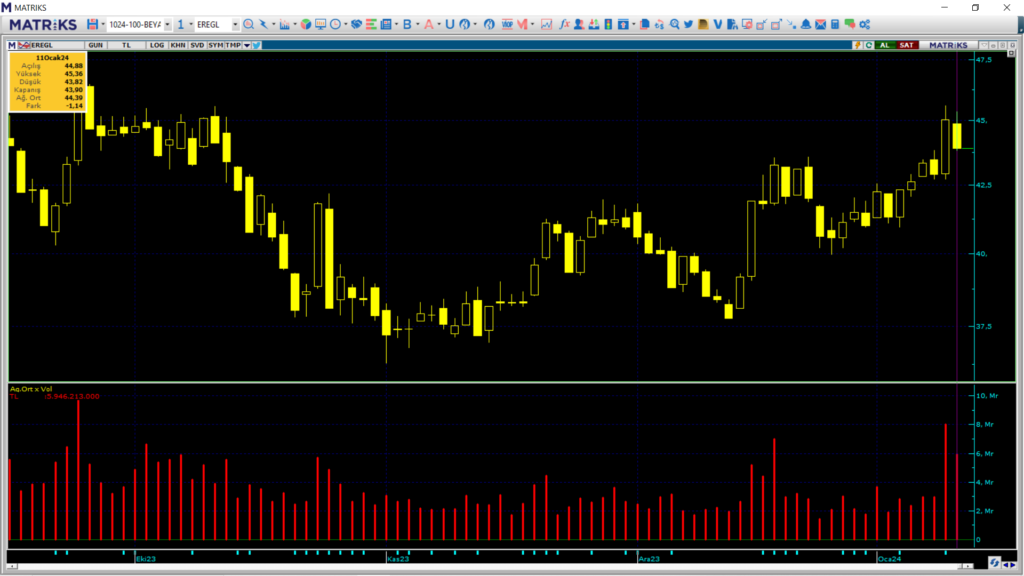The height and width of the screenshot is (576, 1024).
Task: Click the horizontal chart scrollbar
Action: pyautogui.click(x=500, y=563)
